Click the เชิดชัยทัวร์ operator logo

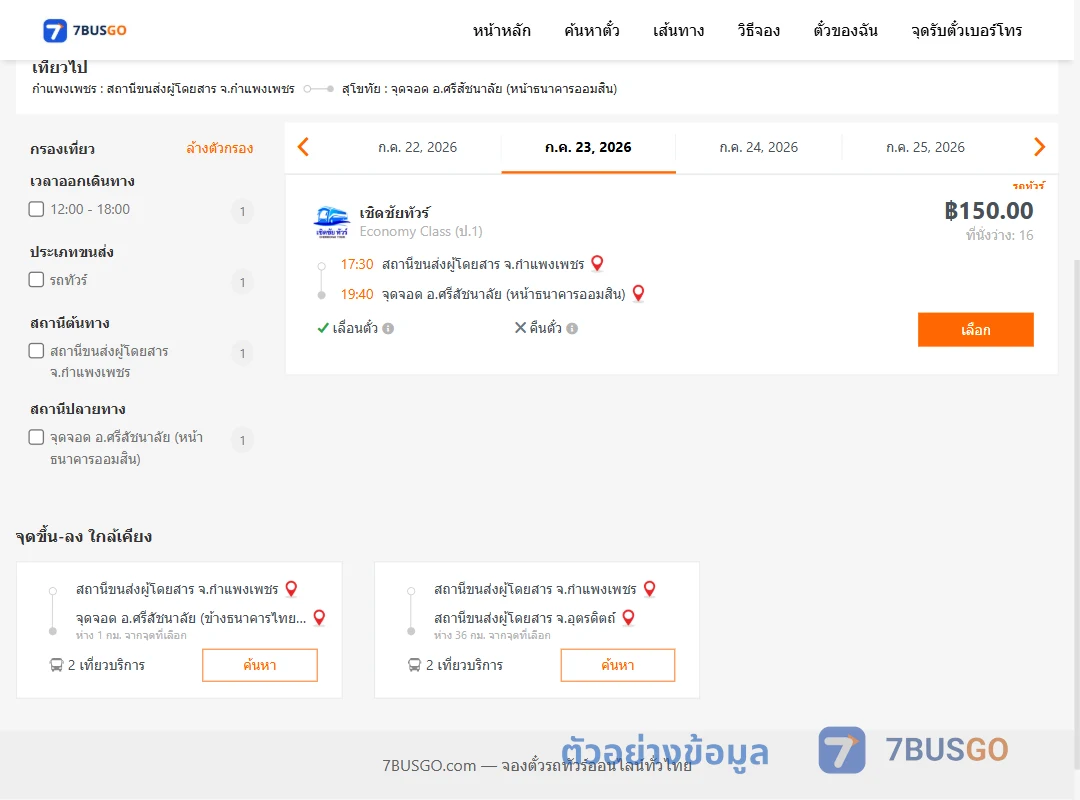(331, 222)
